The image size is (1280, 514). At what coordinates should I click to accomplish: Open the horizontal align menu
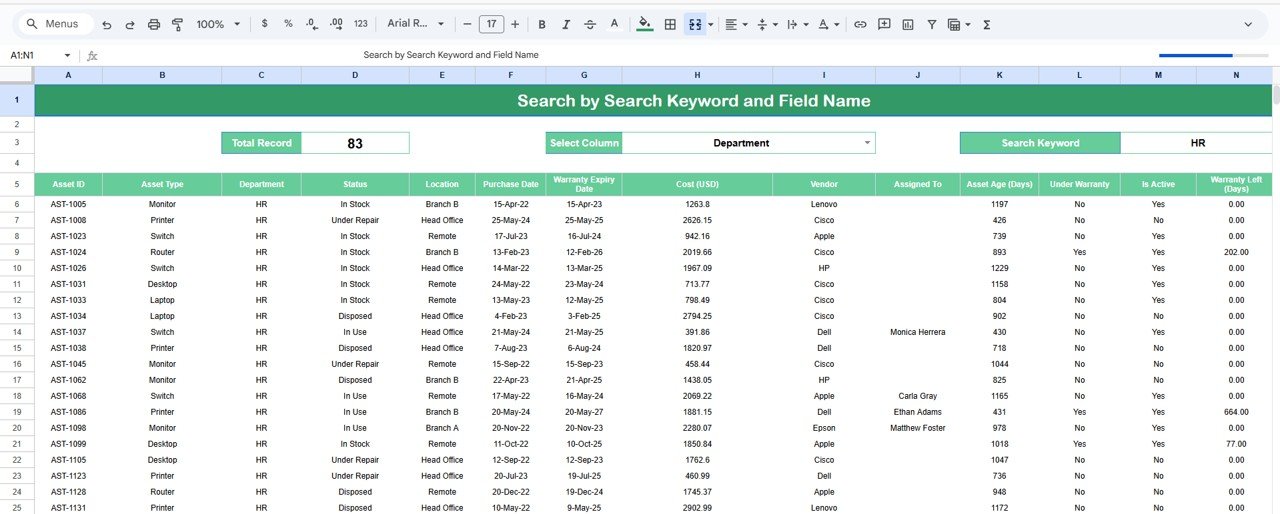(735, 24)
